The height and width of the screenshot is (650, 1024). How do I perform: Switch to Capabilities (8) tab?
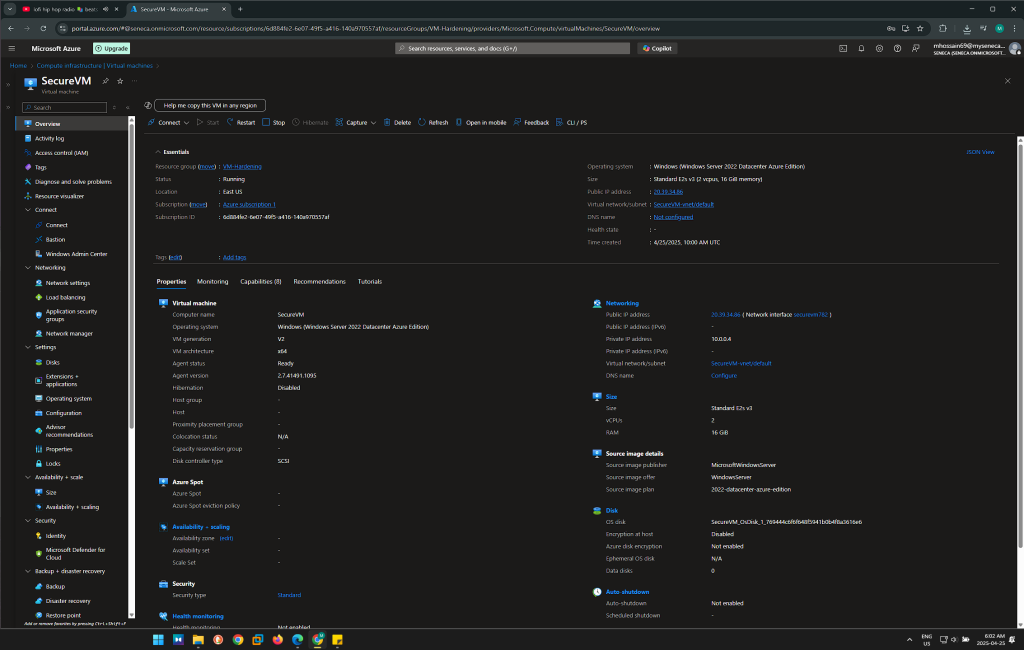(261, 282)
